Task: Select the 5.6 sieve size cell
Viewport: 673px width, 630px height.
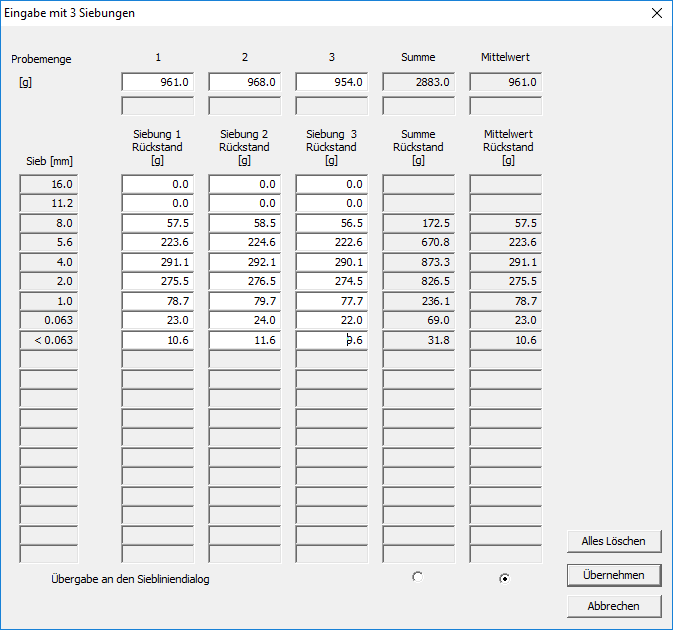Action: (x=49, y=242)
